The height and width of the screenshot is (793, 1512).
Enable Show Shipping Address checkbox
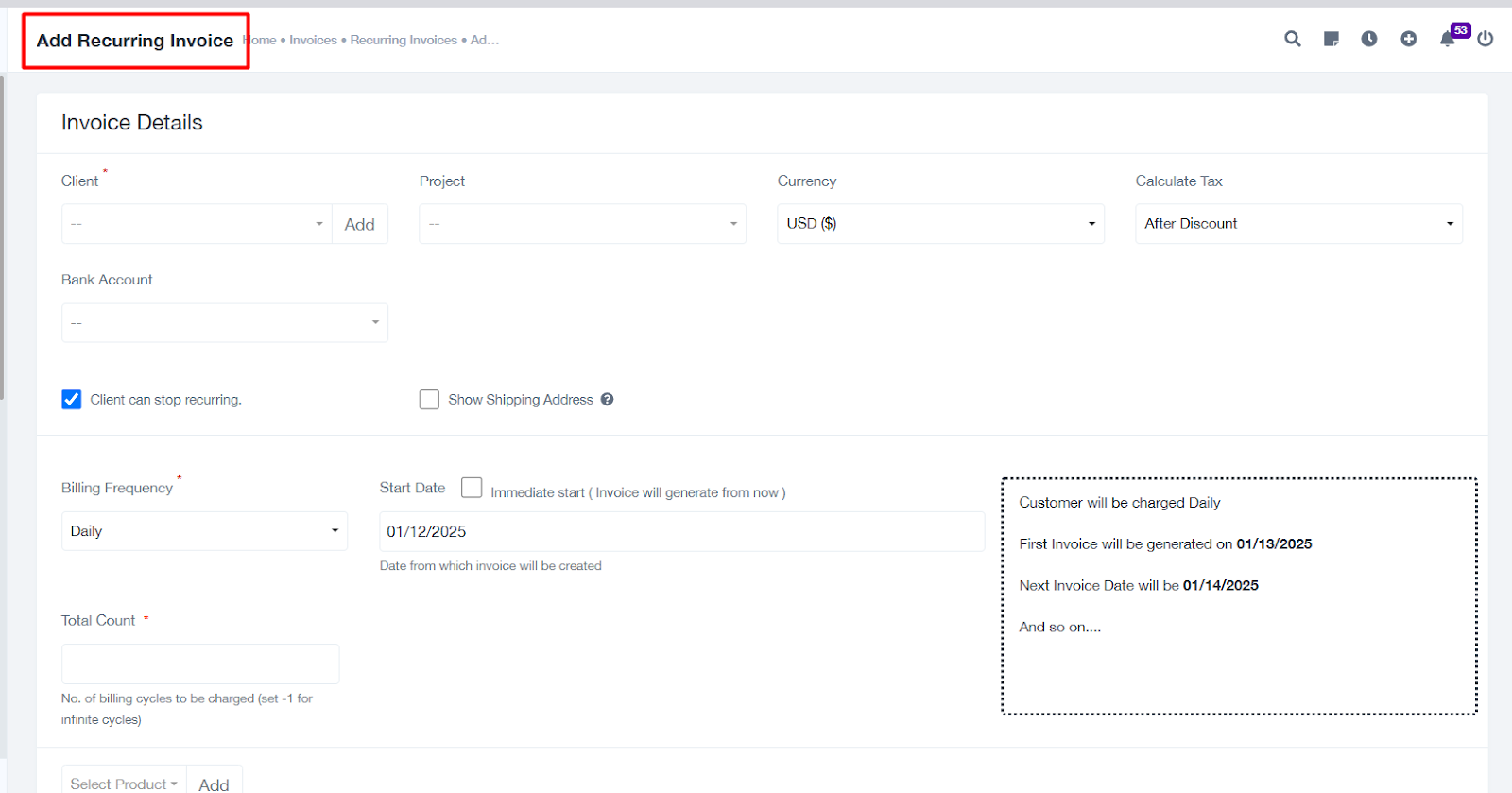click(429, 399)
